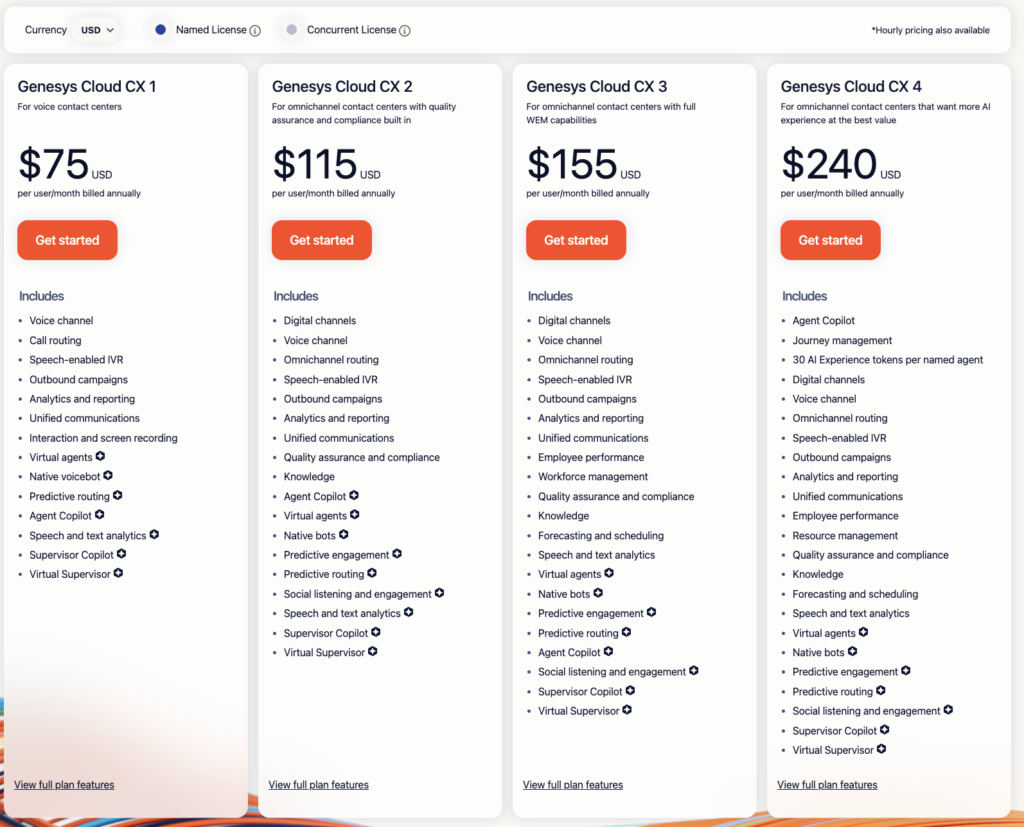
Task: Click Get started for Genesys Cloud CX 1
Action: click(x=67, y=240)
